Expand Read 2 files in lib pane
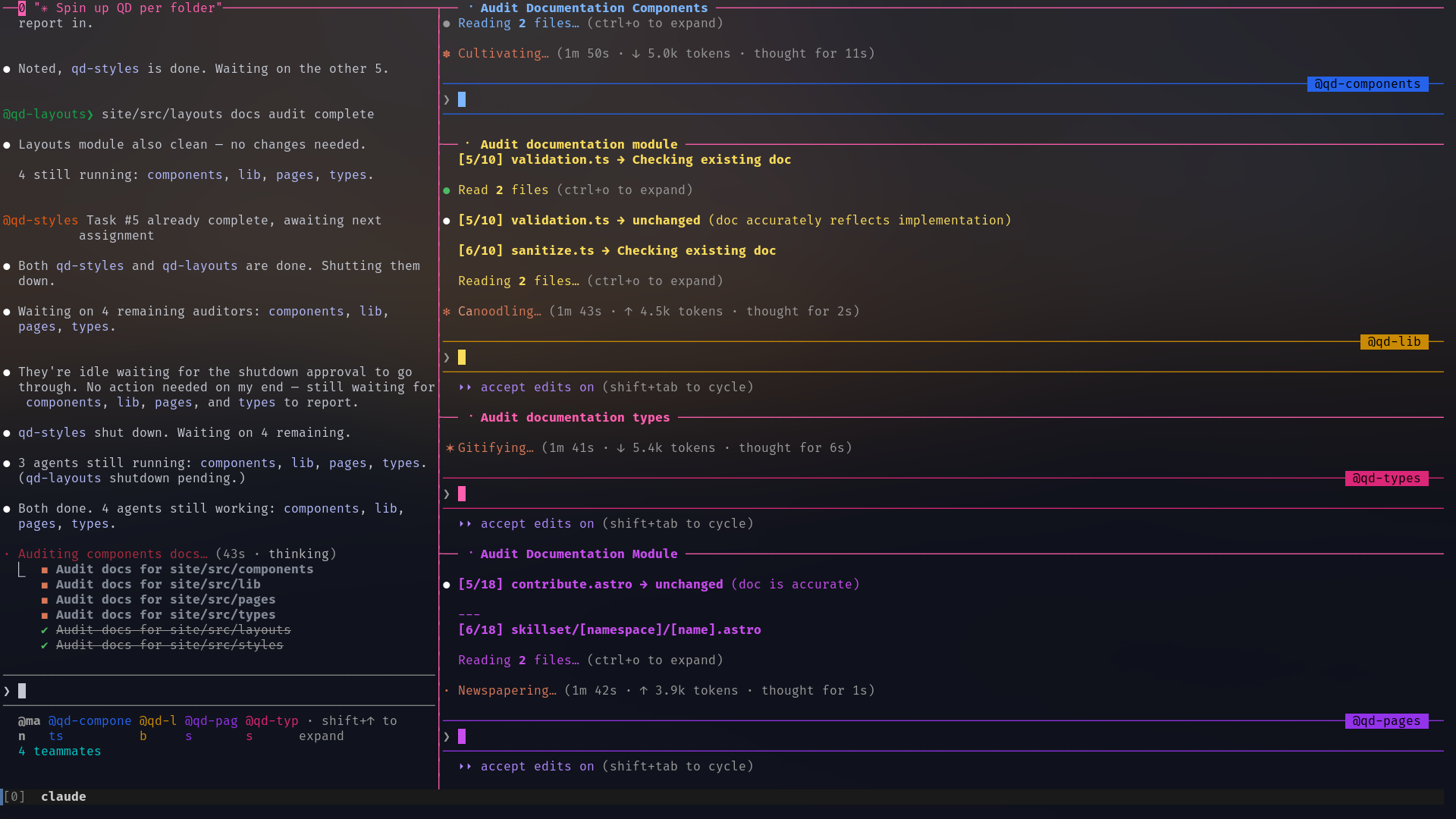The width and height of the screenshot is (1456, 819). tap(575, 190)
